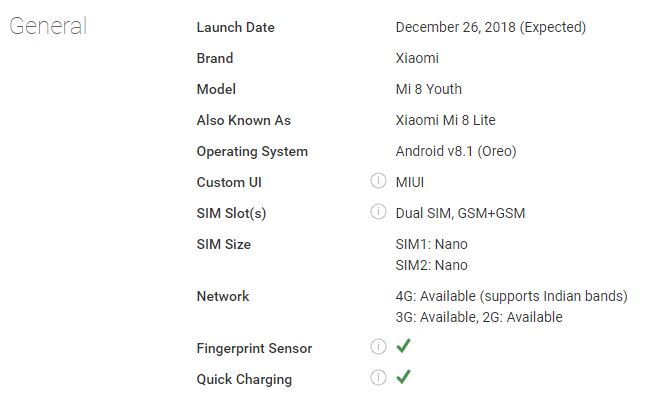Select the MIUI value text
This screenshot has height=402, width=665.
tap(410, 182)
